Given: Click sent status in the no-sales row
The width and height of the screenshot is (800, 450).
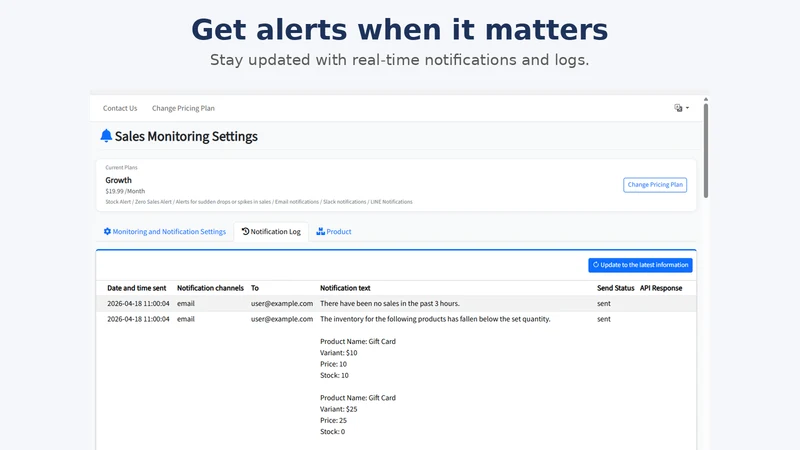Looking at the screenshot, I should 604,304.
